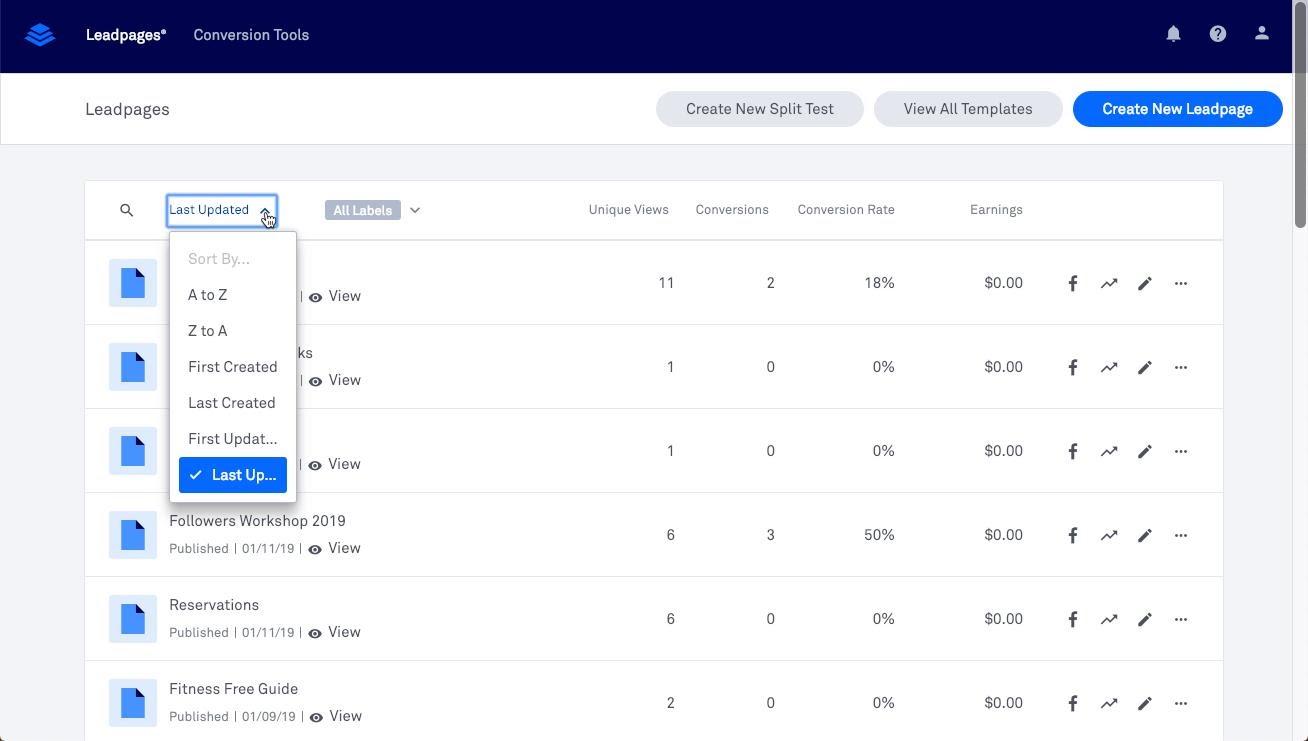This screenshot has height=741, width=1308.
Task: Open more options for Followers Workshop 2019
Action: tap(1180, 535)
